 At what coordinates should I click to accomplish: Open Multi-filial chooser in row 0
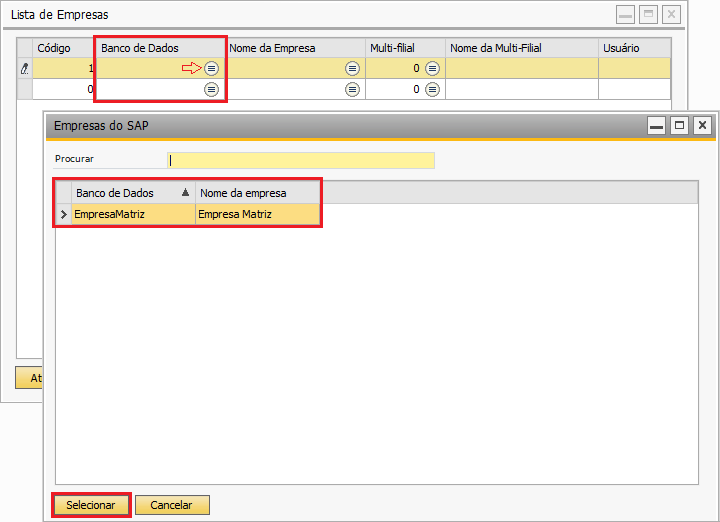point(432,89)
